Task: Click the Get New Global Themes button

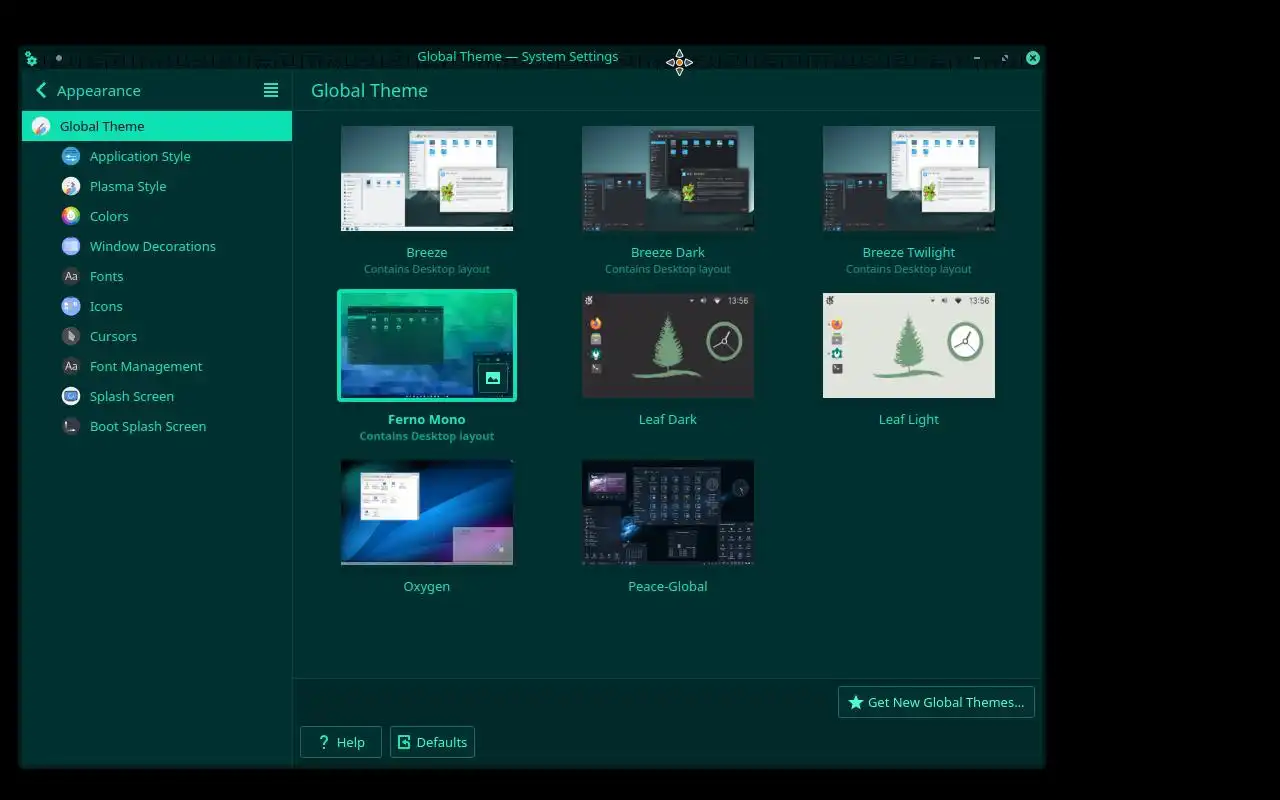Action: [x=936, y=702]
